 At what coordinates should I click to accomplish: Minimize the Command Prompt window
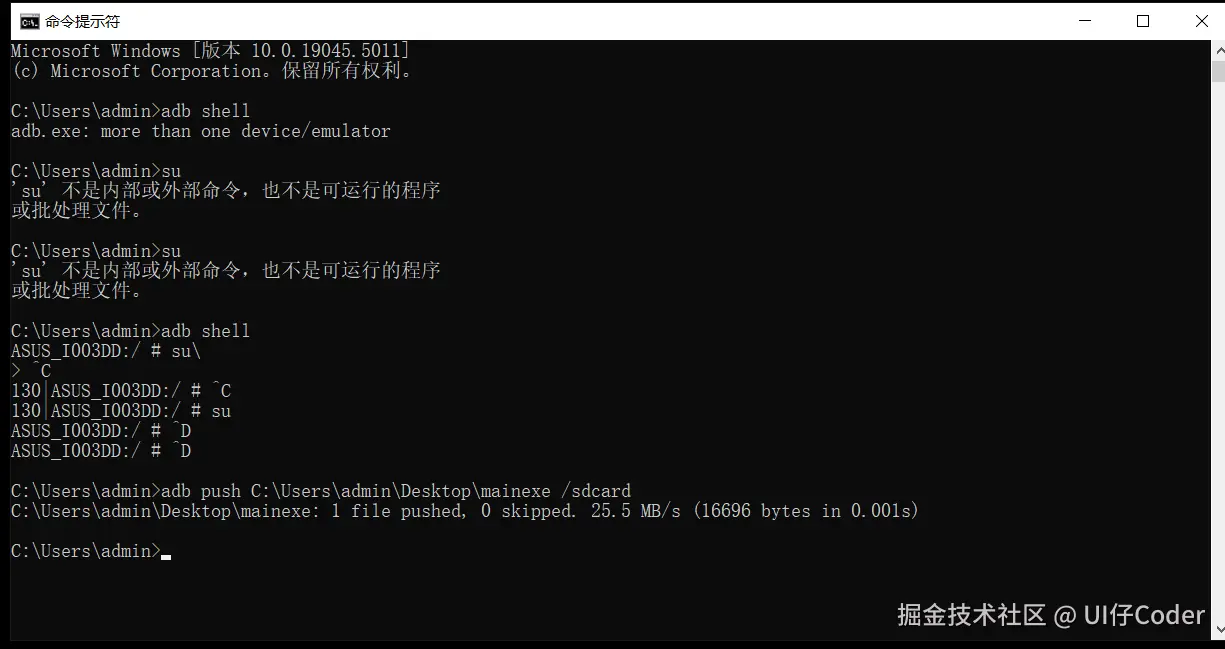[x=1084, y=21]
